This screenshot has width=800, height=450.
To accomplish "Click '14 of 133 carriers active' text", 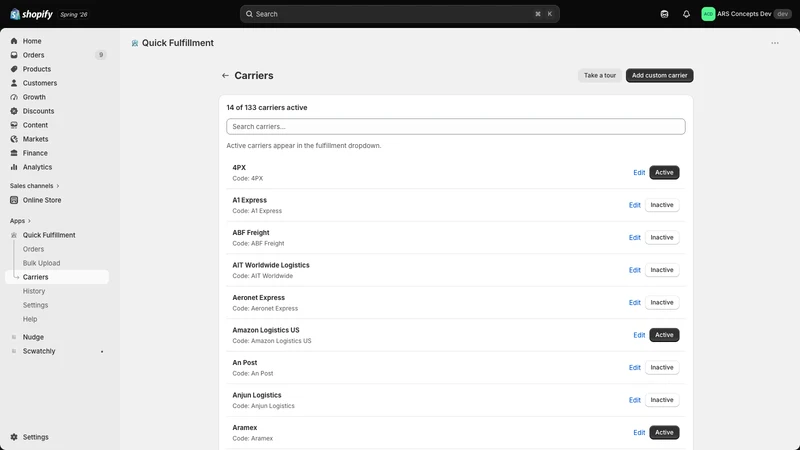I will tap(267, 108).
